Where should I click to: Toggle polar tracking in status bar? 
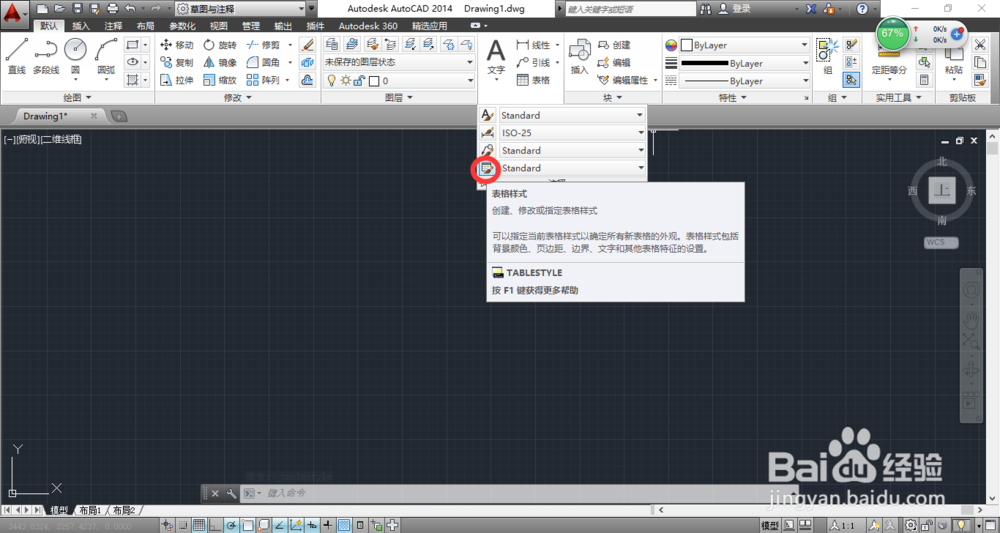pos(231,525)
